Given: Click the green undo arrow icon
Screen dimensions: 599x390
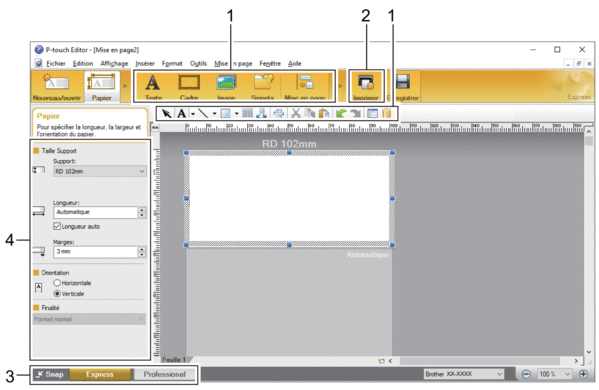Looking at the screenshot, I should [341, 113].
